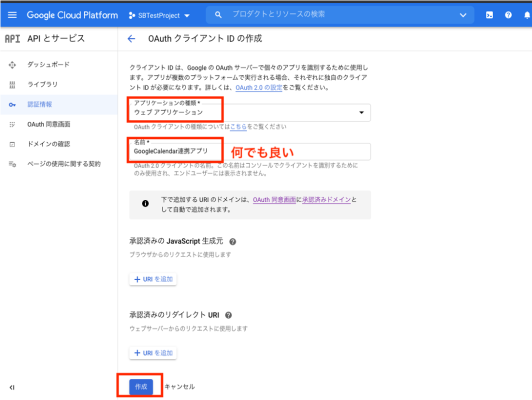532x400 pixels.
Task: Open the OAuth 2.0 の設定 link
Action: coord(259,88)
